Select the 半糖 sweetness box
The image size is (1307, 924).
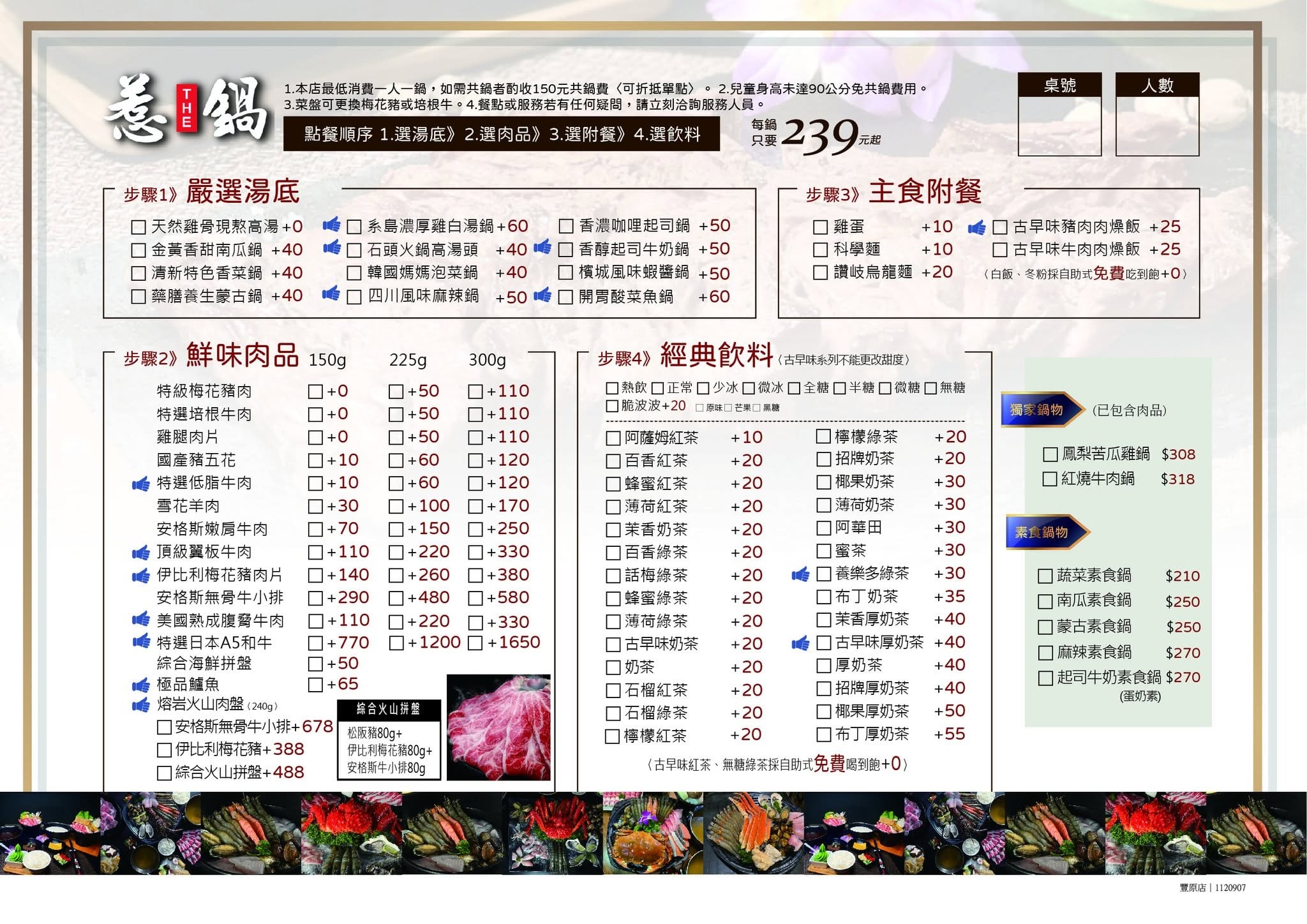tap(840, 388)
